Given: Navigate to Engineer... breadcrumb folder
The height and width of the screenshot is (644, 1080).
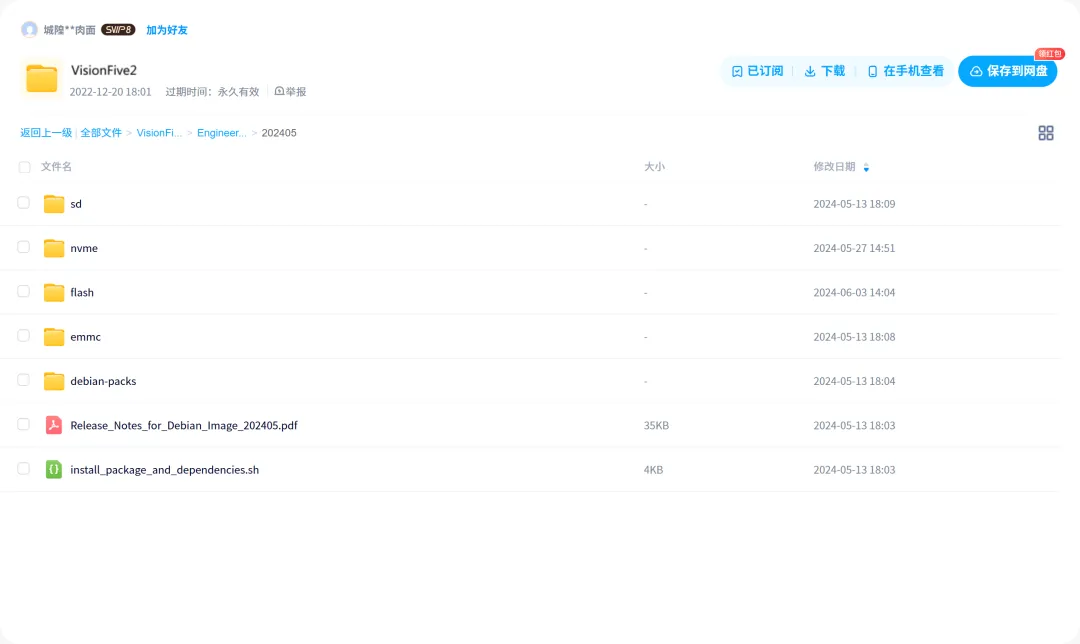Looking at the screenshot, I should pos(222,133).
